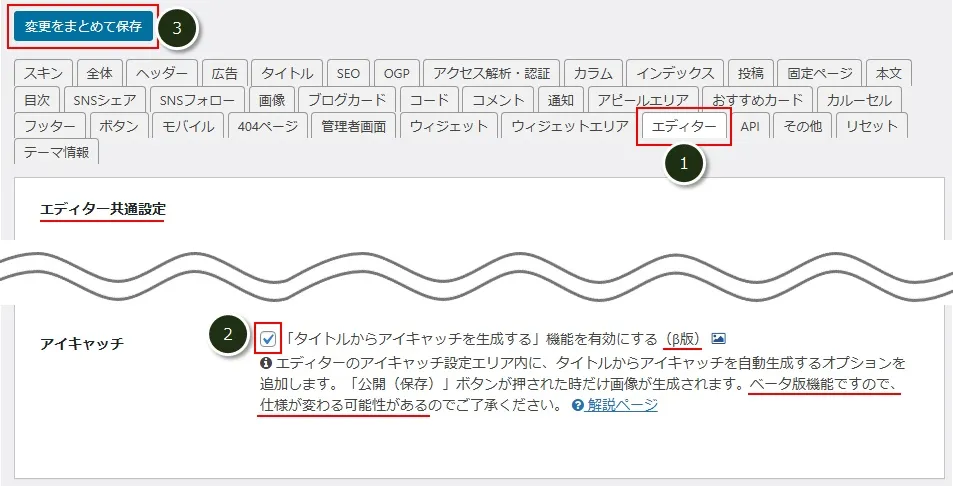953x486 pixels.
Task: Open the スキン tab
Action: coord(42,74)
